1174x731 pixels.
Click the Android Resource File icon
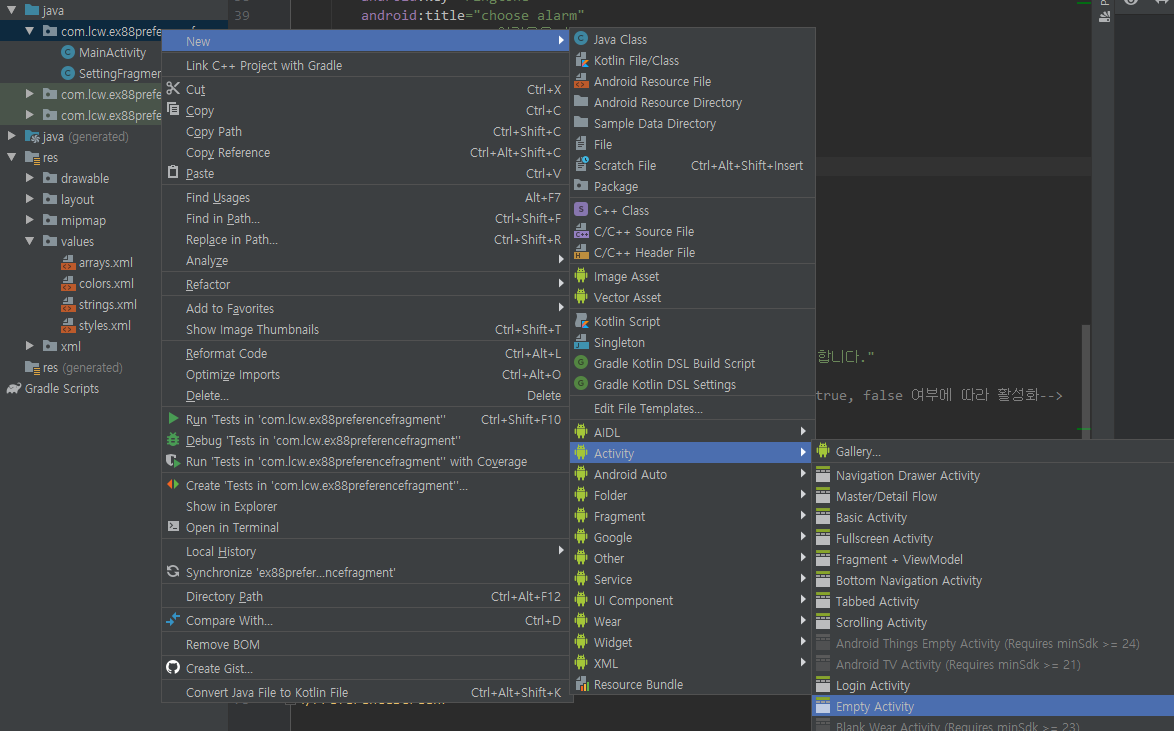(581, 81)
